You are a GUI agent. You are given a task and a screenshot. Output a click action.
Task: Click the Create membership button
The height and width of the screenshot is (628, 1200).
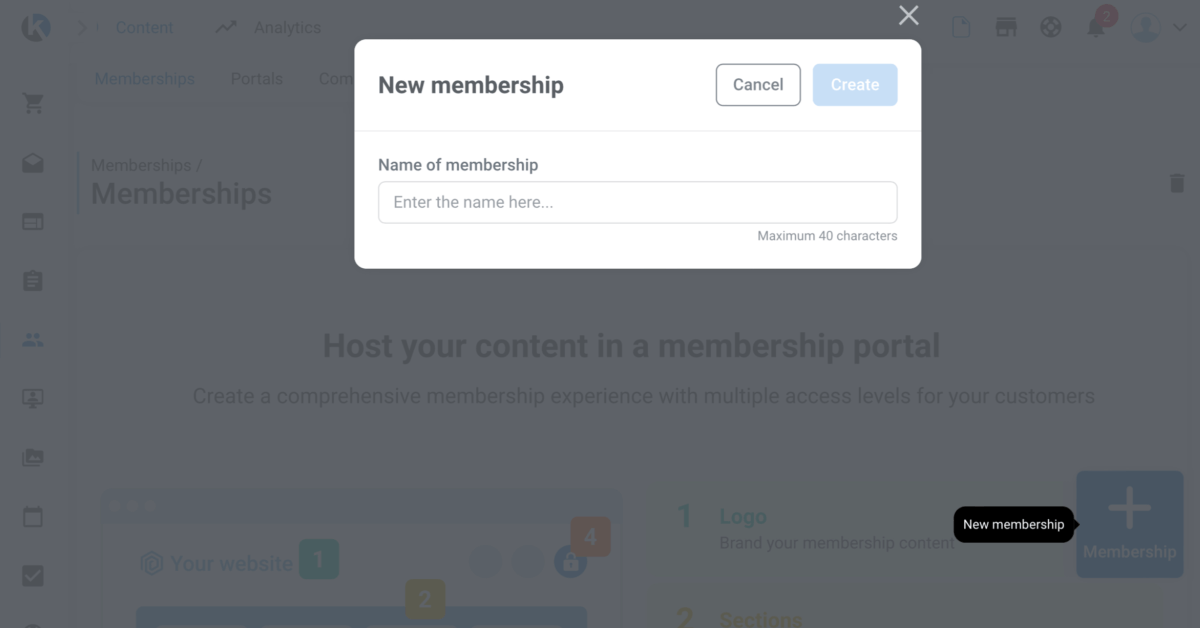coord(855,85)
